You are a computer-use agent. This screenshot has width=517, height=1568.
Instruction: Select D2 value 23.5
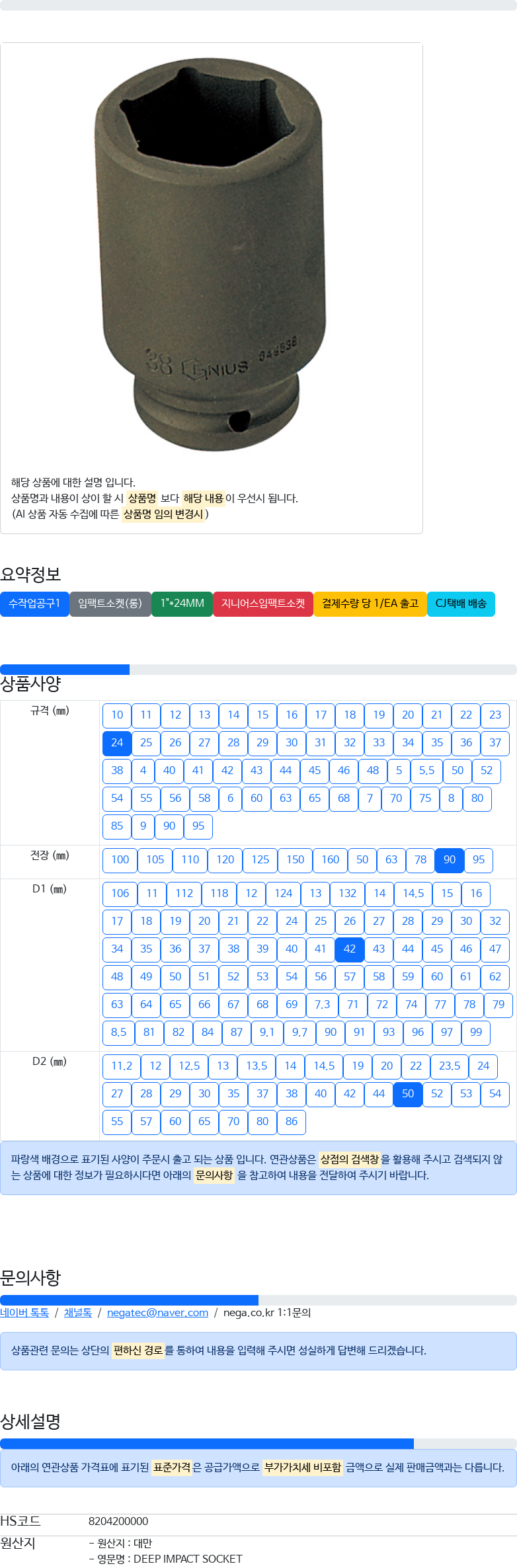tap(450, 1066)
